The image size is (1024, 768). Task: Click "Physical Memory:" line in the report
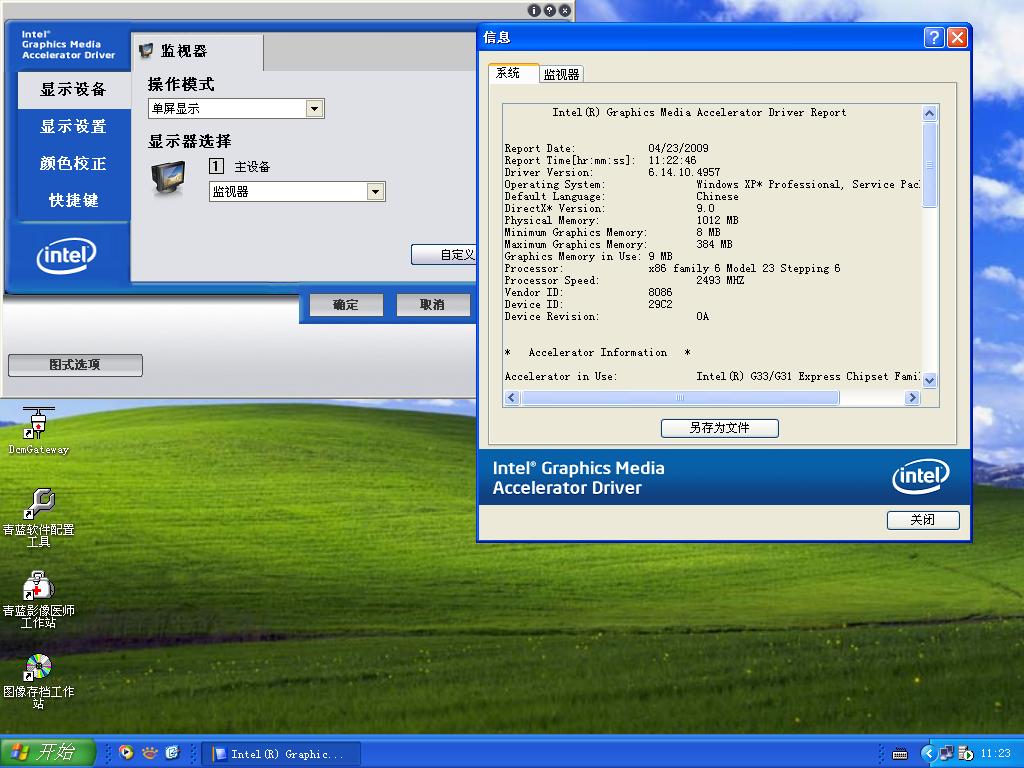click(621, 220)
